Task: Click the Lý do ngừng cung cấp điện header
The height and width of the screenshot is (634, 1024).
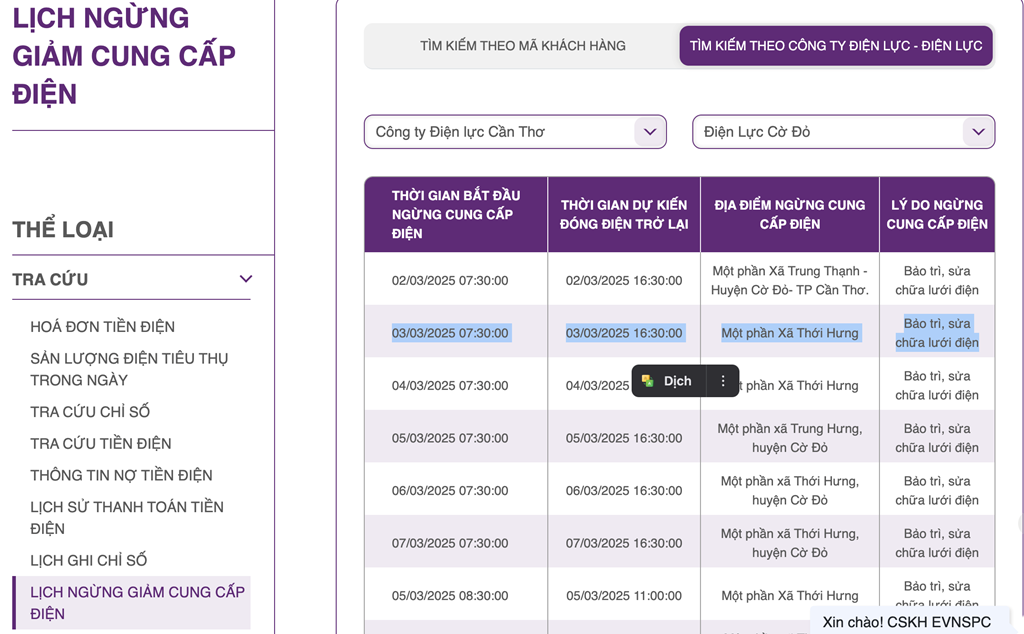Action: coord(936,214)
